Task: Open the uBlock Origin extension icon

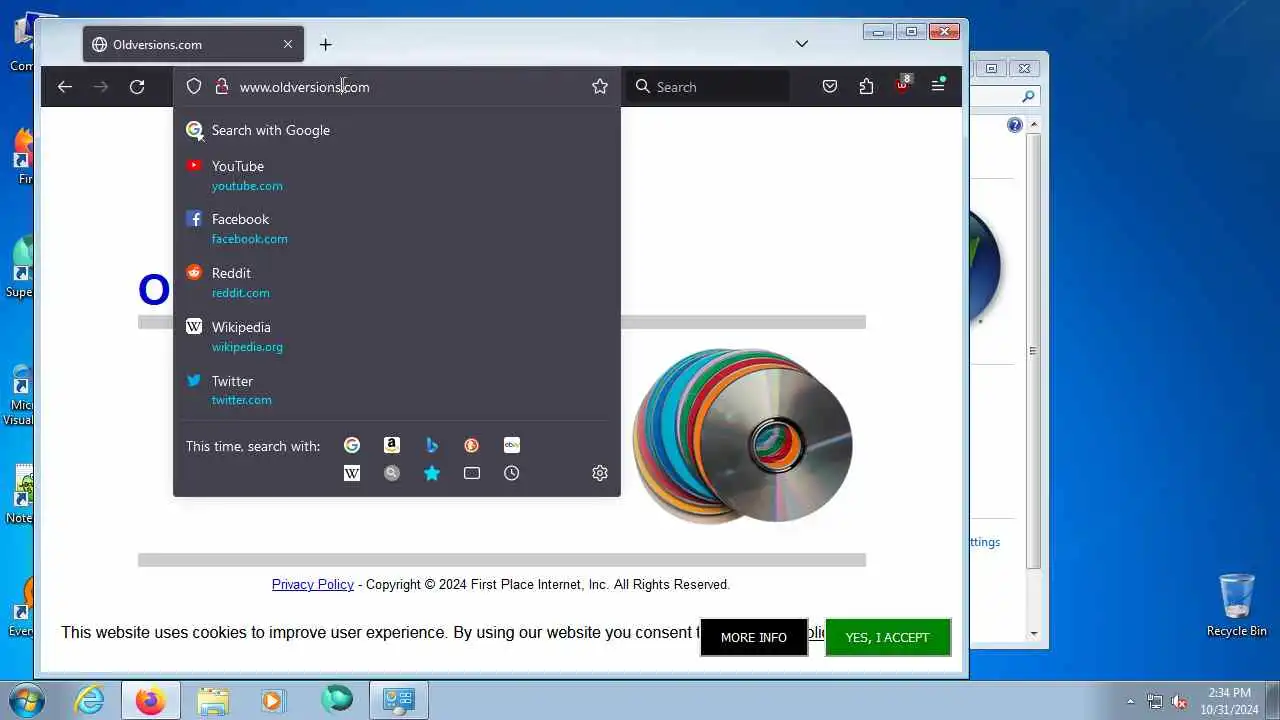Action: [903, 85]
